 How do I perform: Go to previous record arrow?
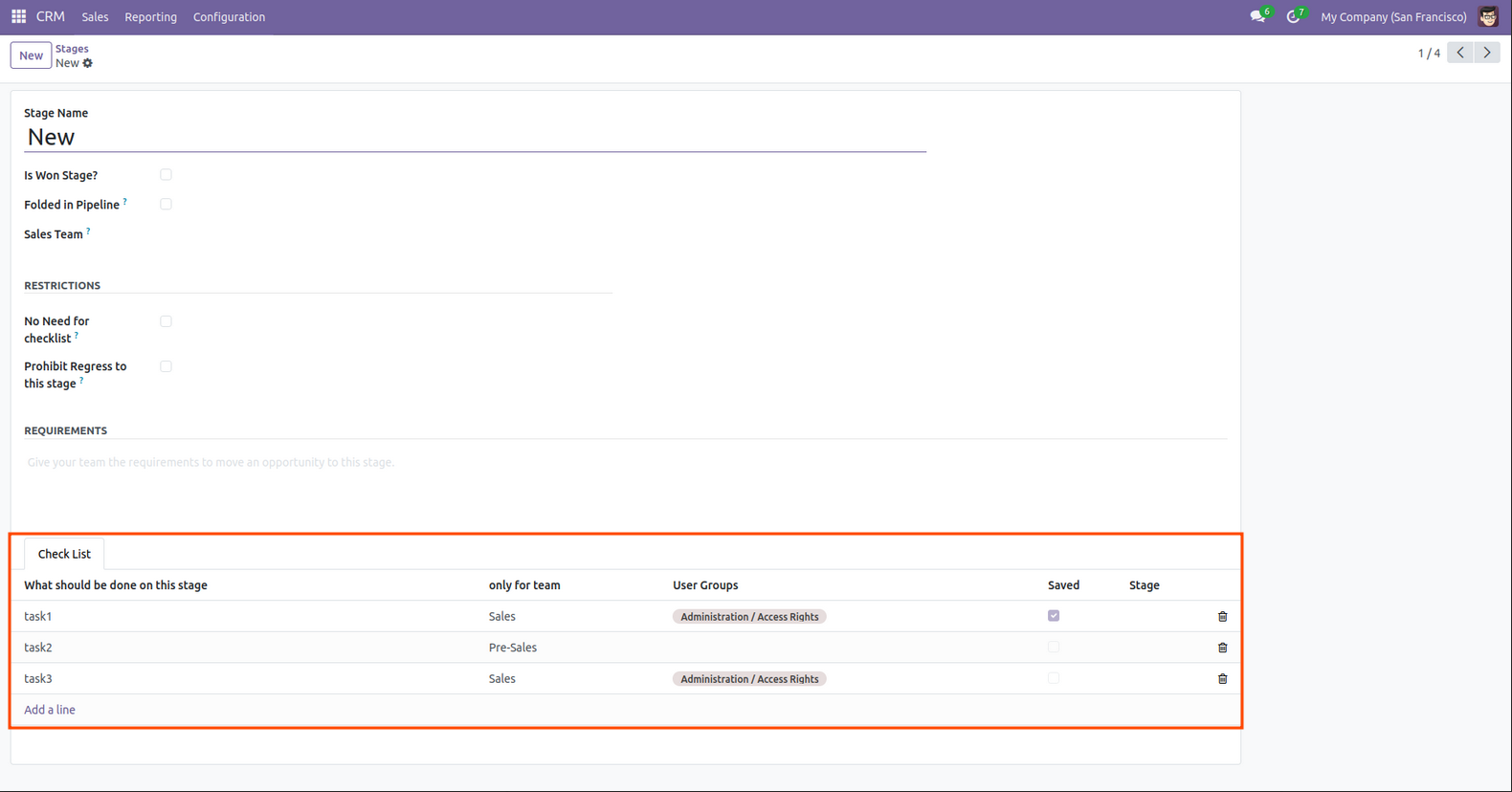tap(1460, 53)
